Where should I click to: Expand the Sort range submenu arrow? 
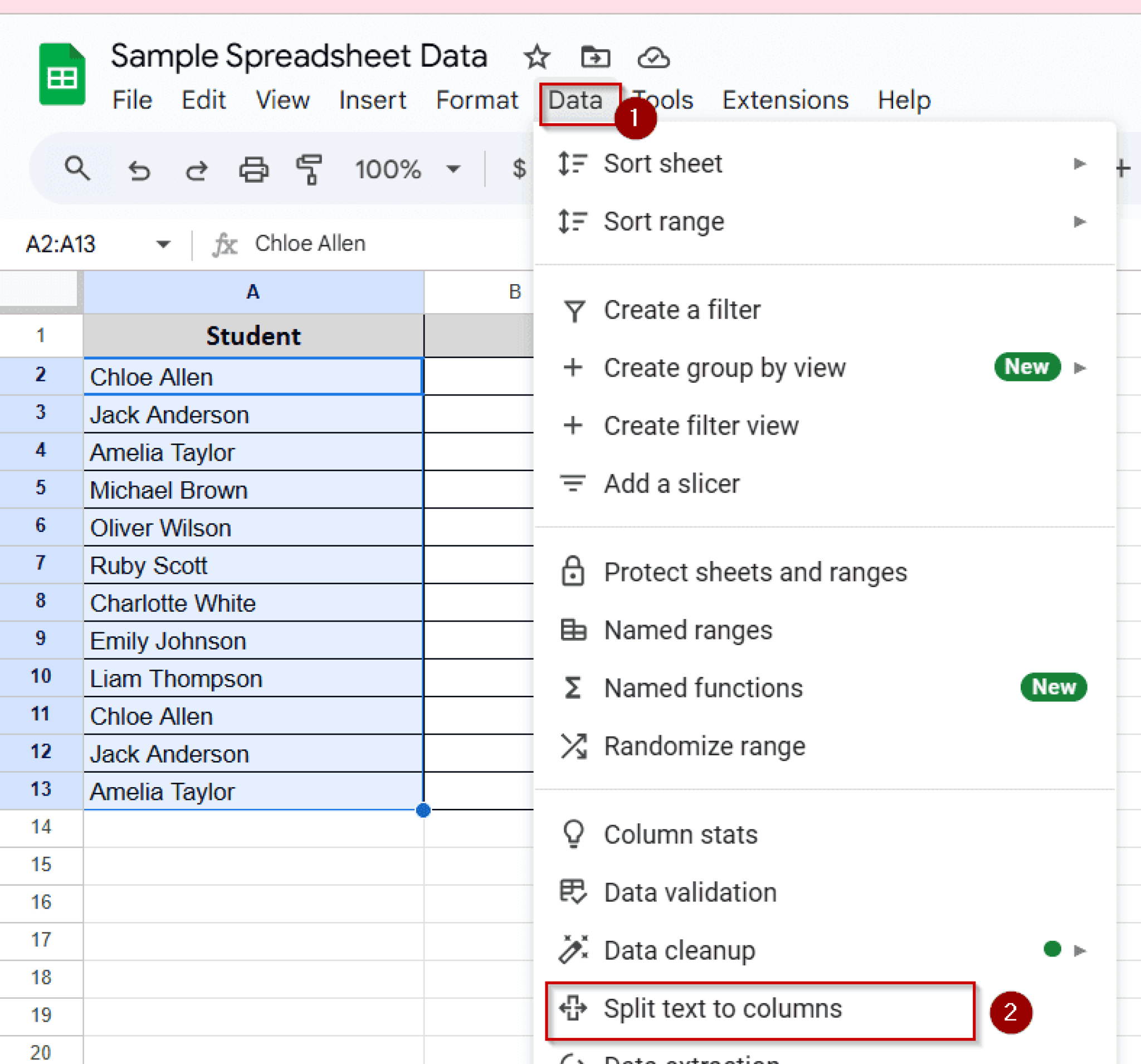click(x=1081, y=222)
